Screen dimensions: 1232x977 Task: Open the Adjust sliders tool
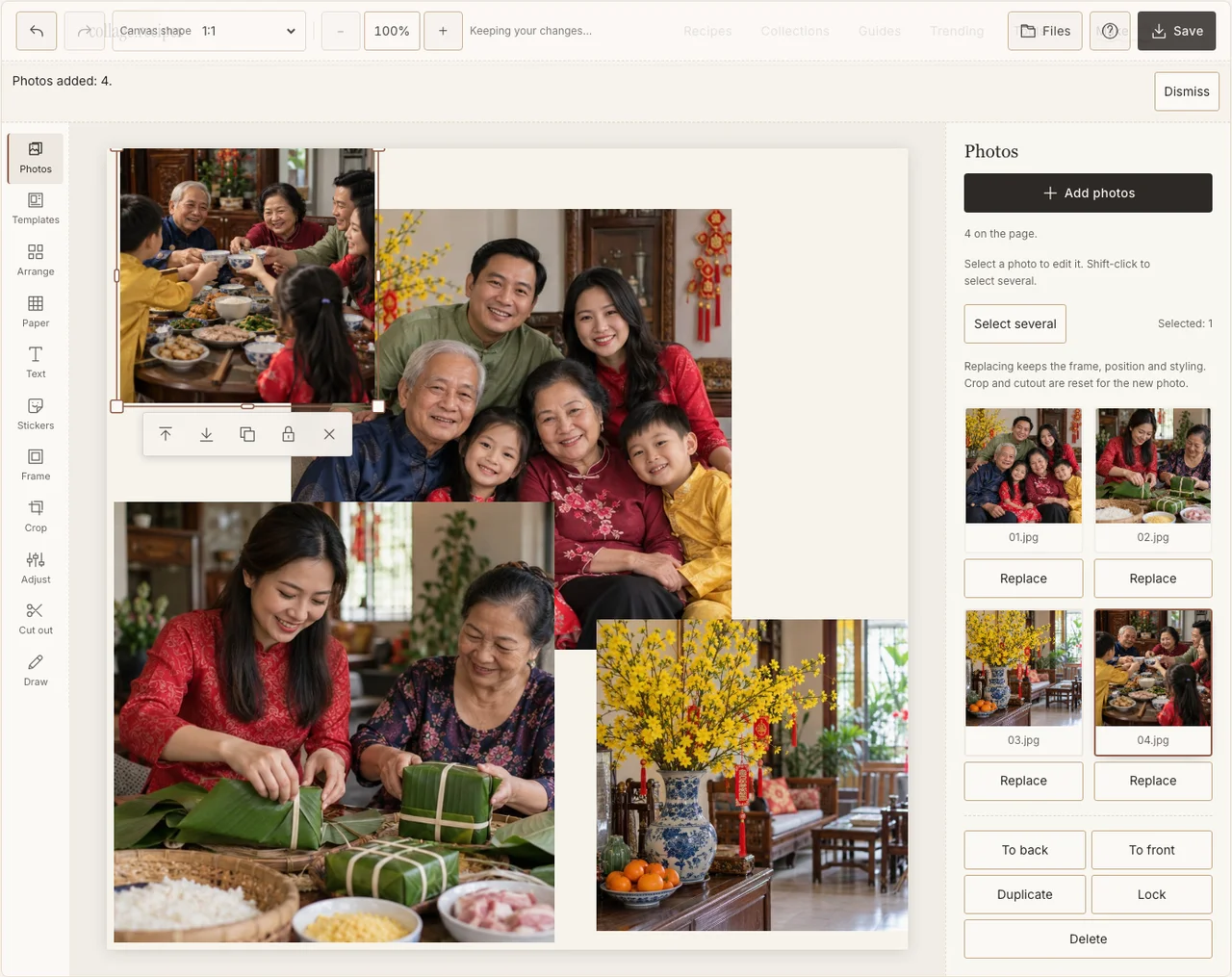point(36,568)
